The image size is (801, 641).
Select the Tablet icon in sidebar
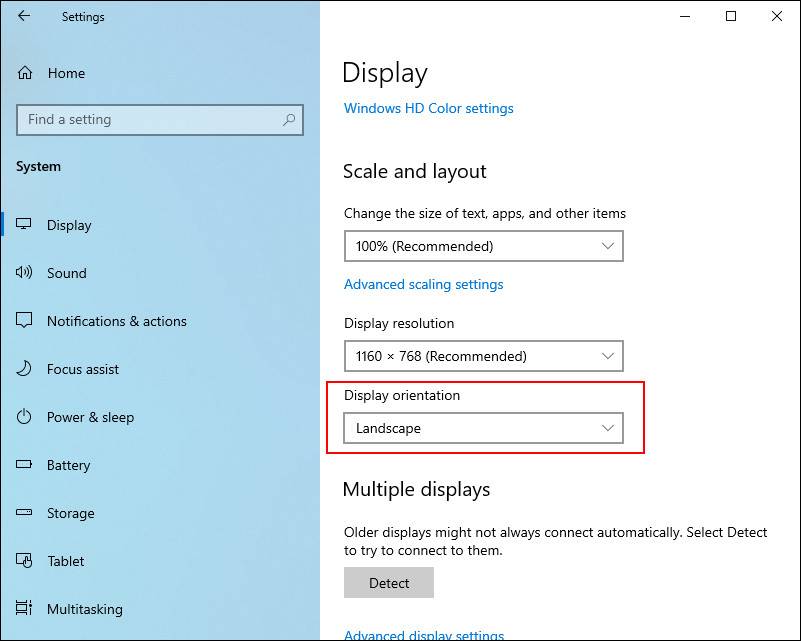(x=24, y=561)
